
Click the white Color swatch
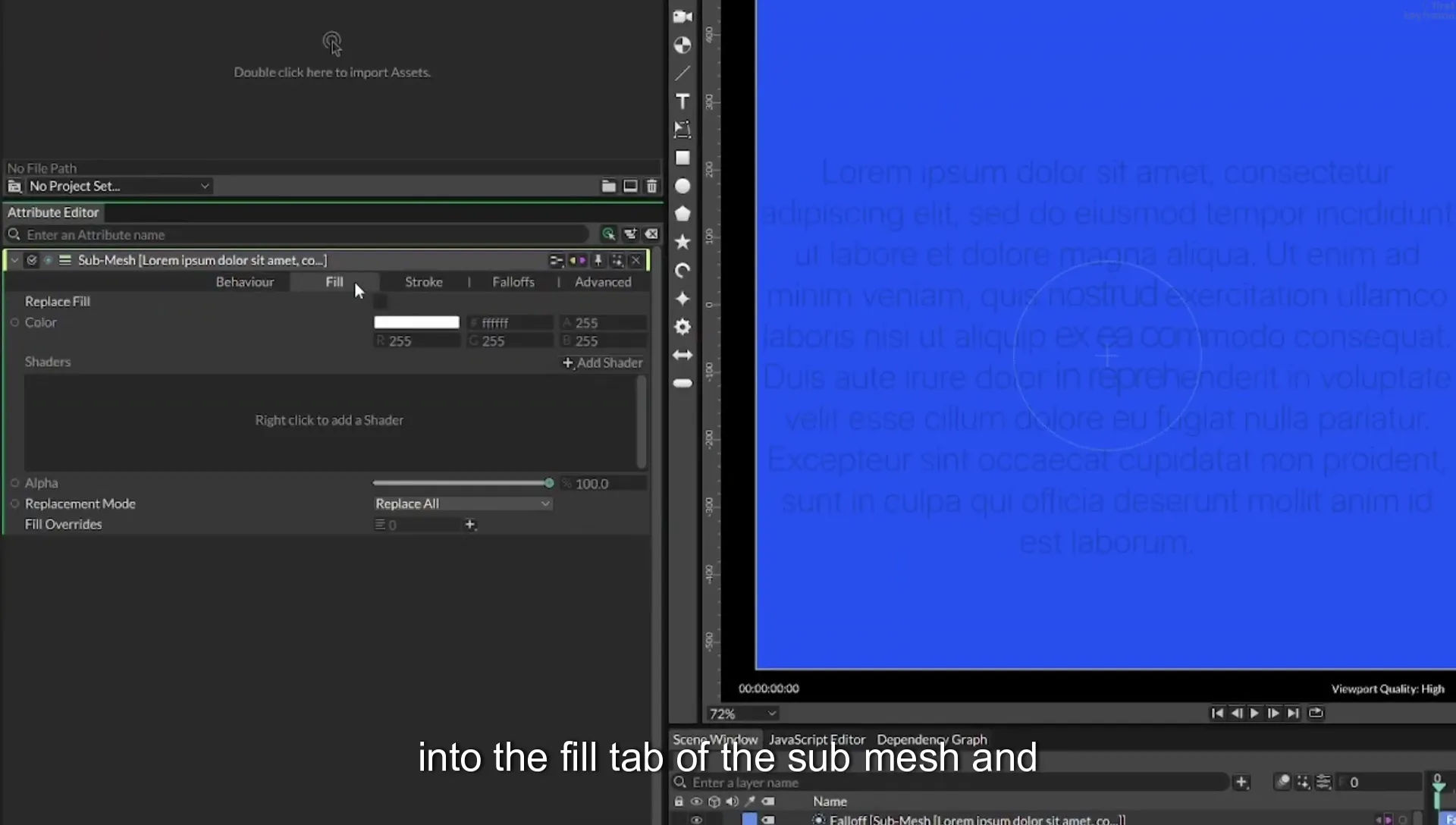point(416,322)
